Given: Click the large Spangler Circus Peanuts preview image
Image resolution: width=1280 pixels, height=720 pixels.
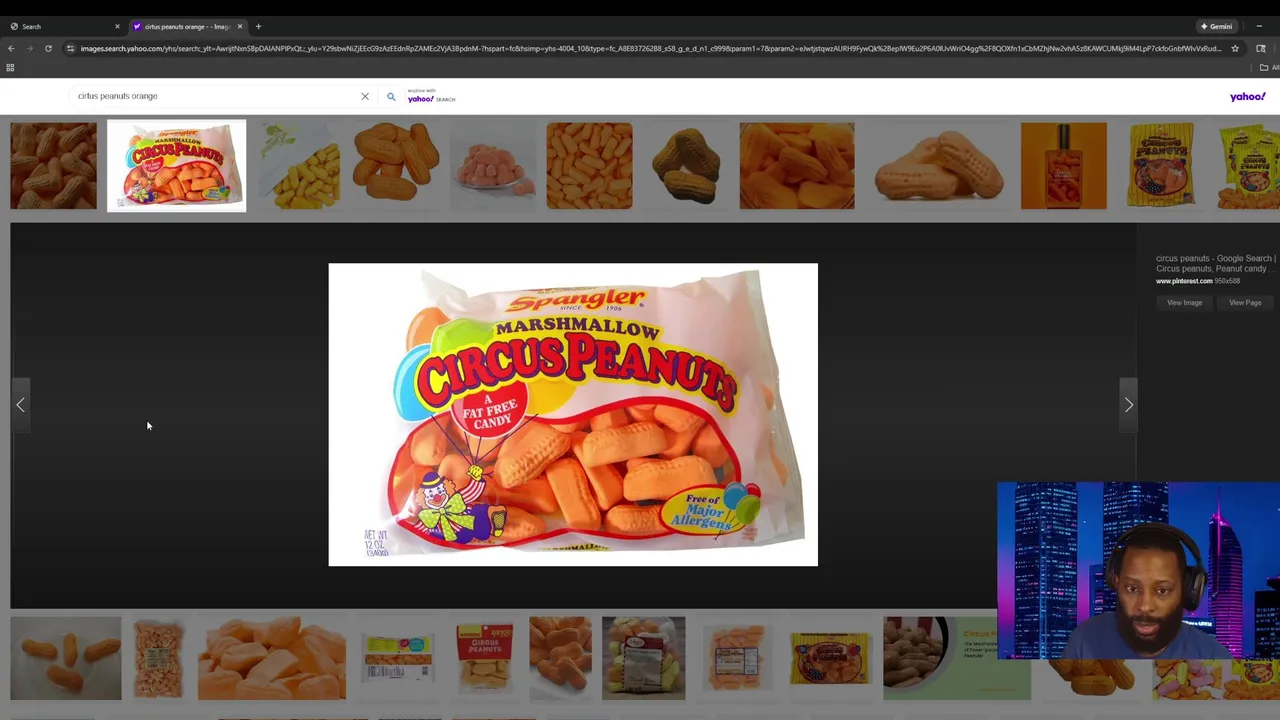Looking at the screenshot, I should [573, 415].
